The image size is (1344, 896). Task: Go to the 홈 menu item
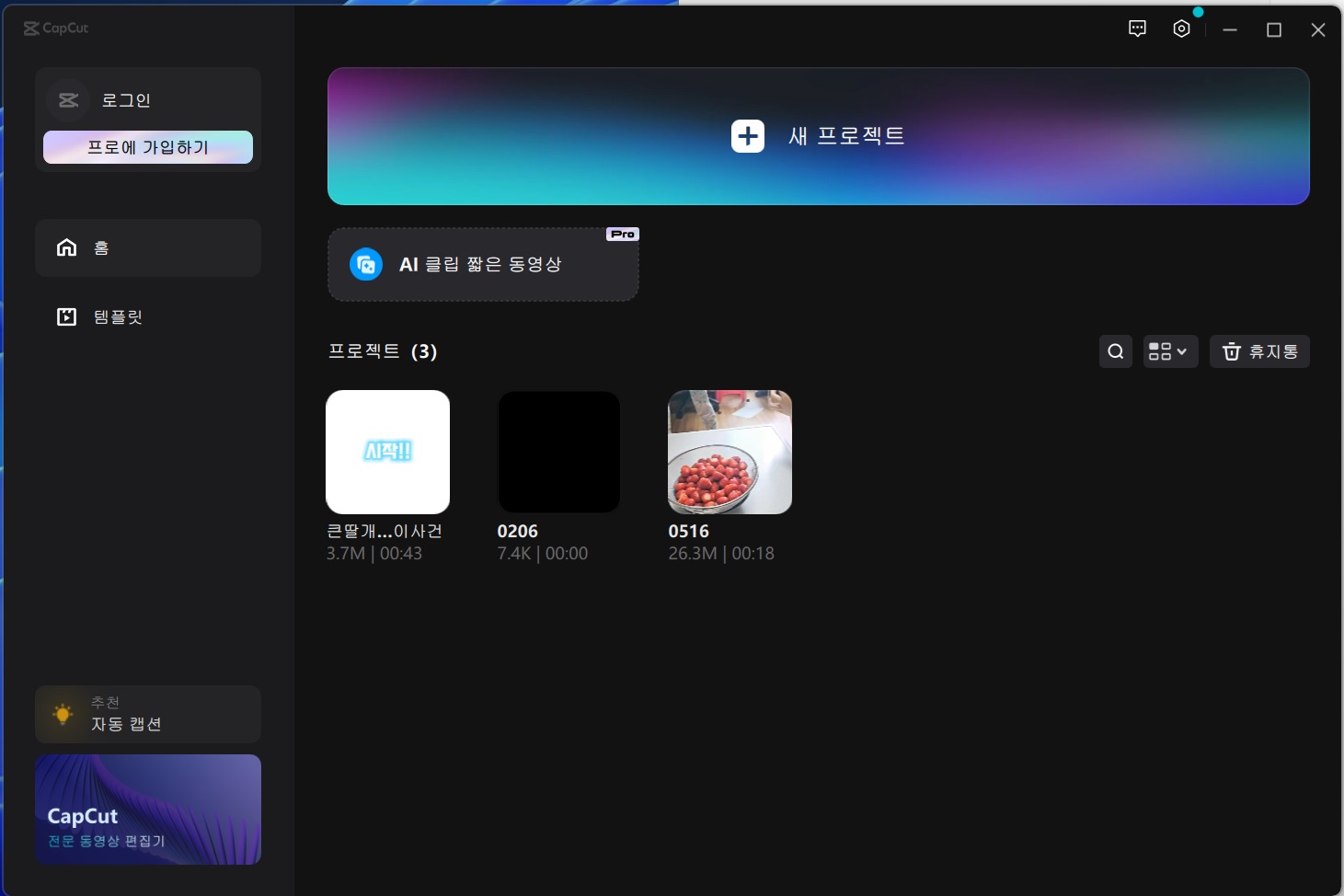pyautogui.click(x=148, y=247)
